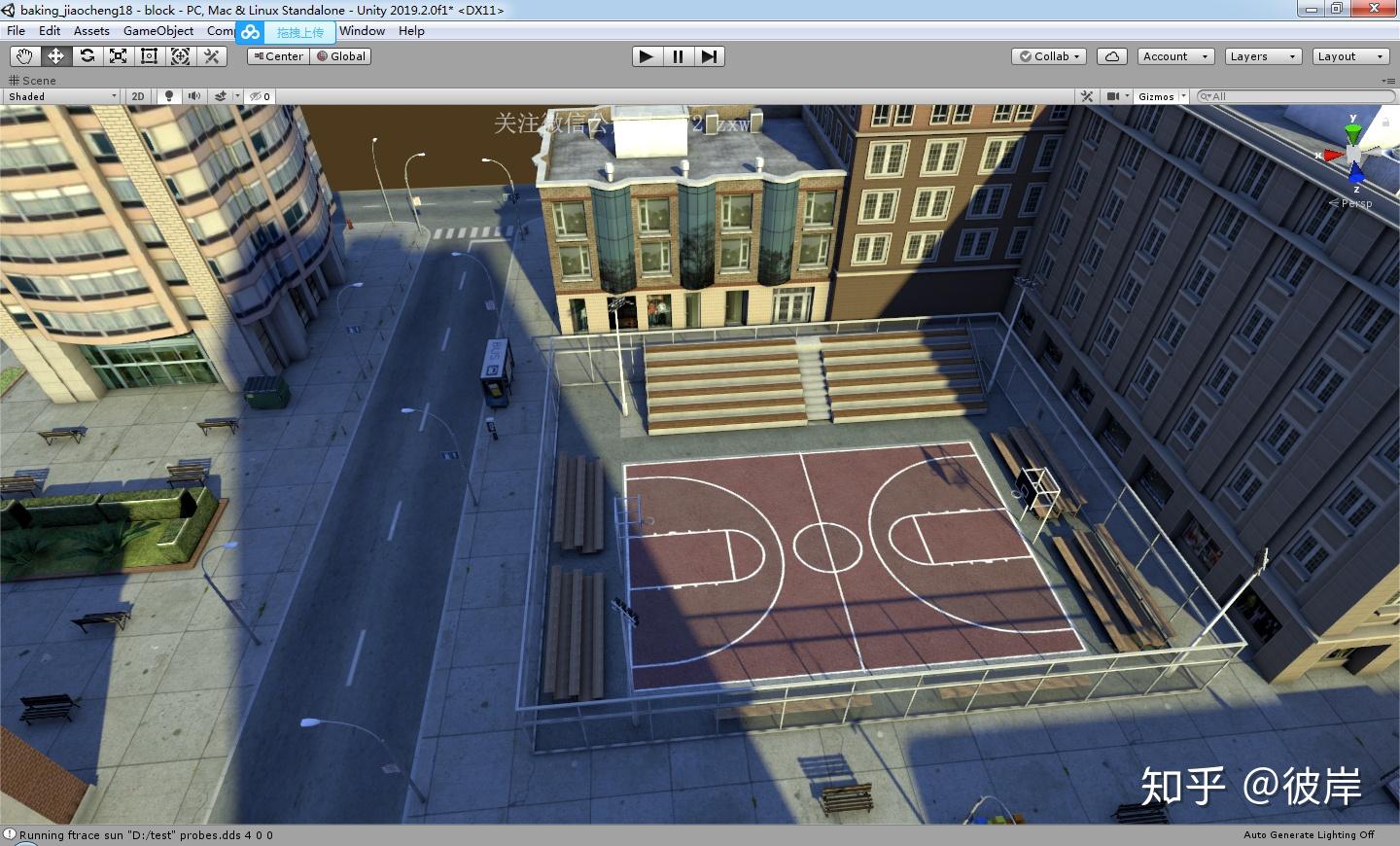Image resolution: width=1400 pixels, height=846 pixels.
Task: Open the Account dropdown
Action: (1176, 56)
